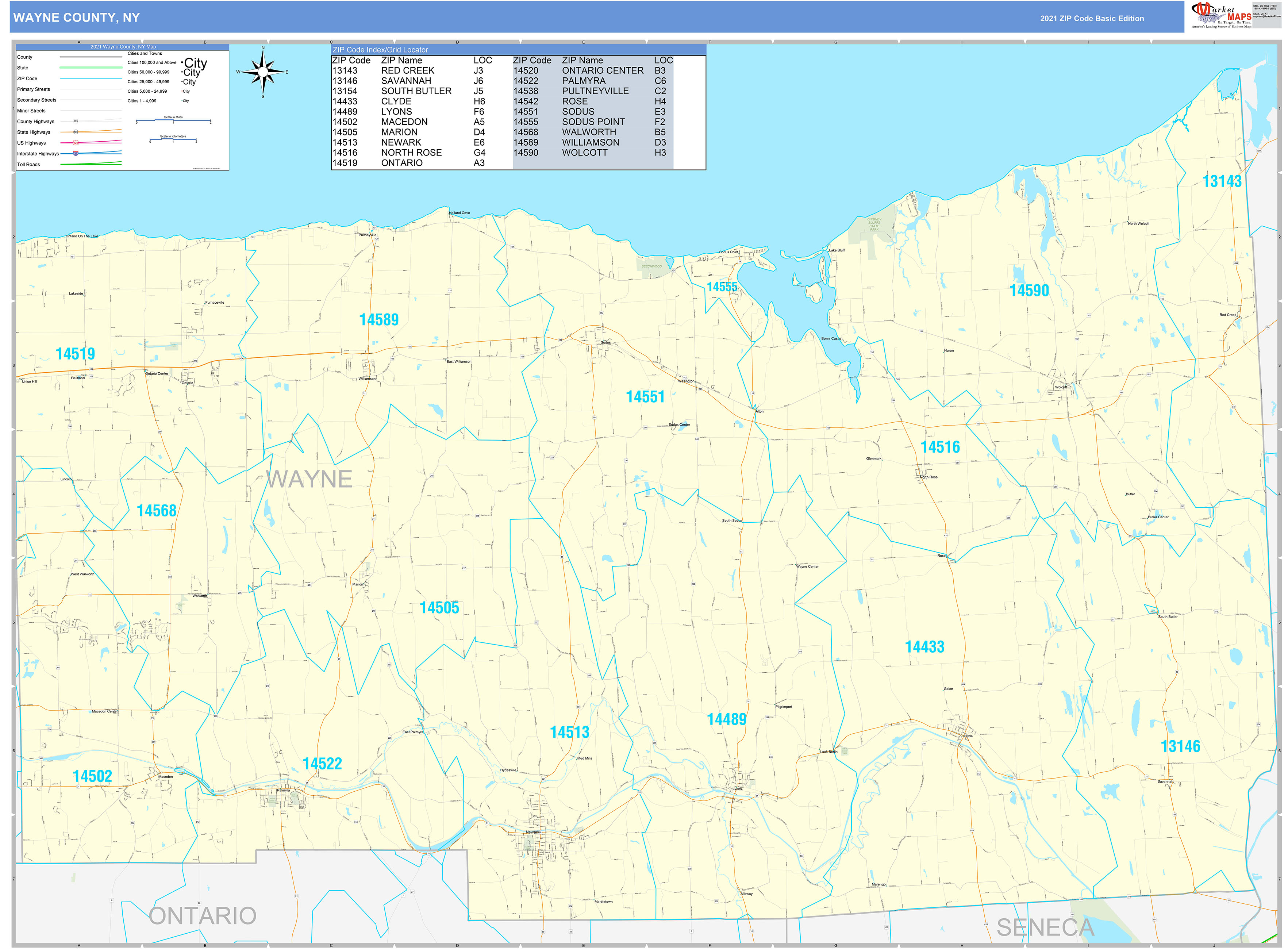Select the large City dot symbol in legend
The height and width of the screenshot is (949, 1288).
point(195,63)
